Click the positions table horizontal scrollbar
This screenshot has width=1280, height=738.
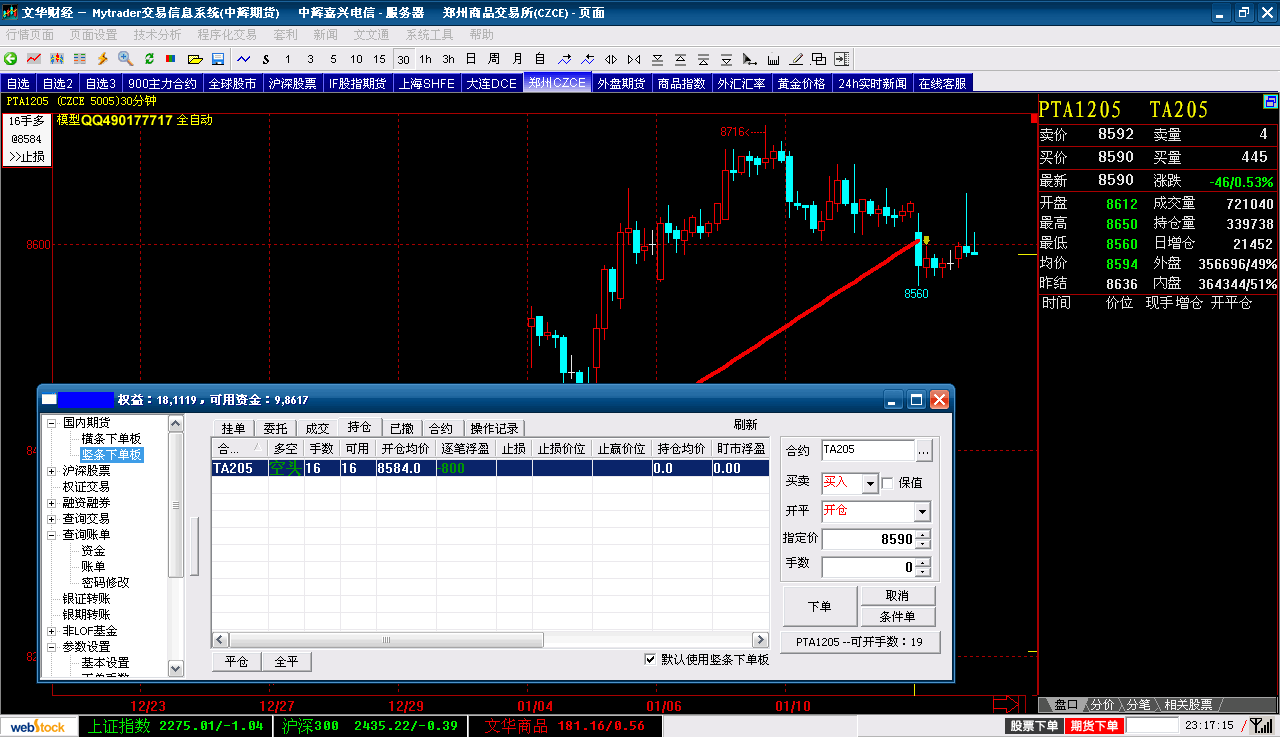(490, 639)
